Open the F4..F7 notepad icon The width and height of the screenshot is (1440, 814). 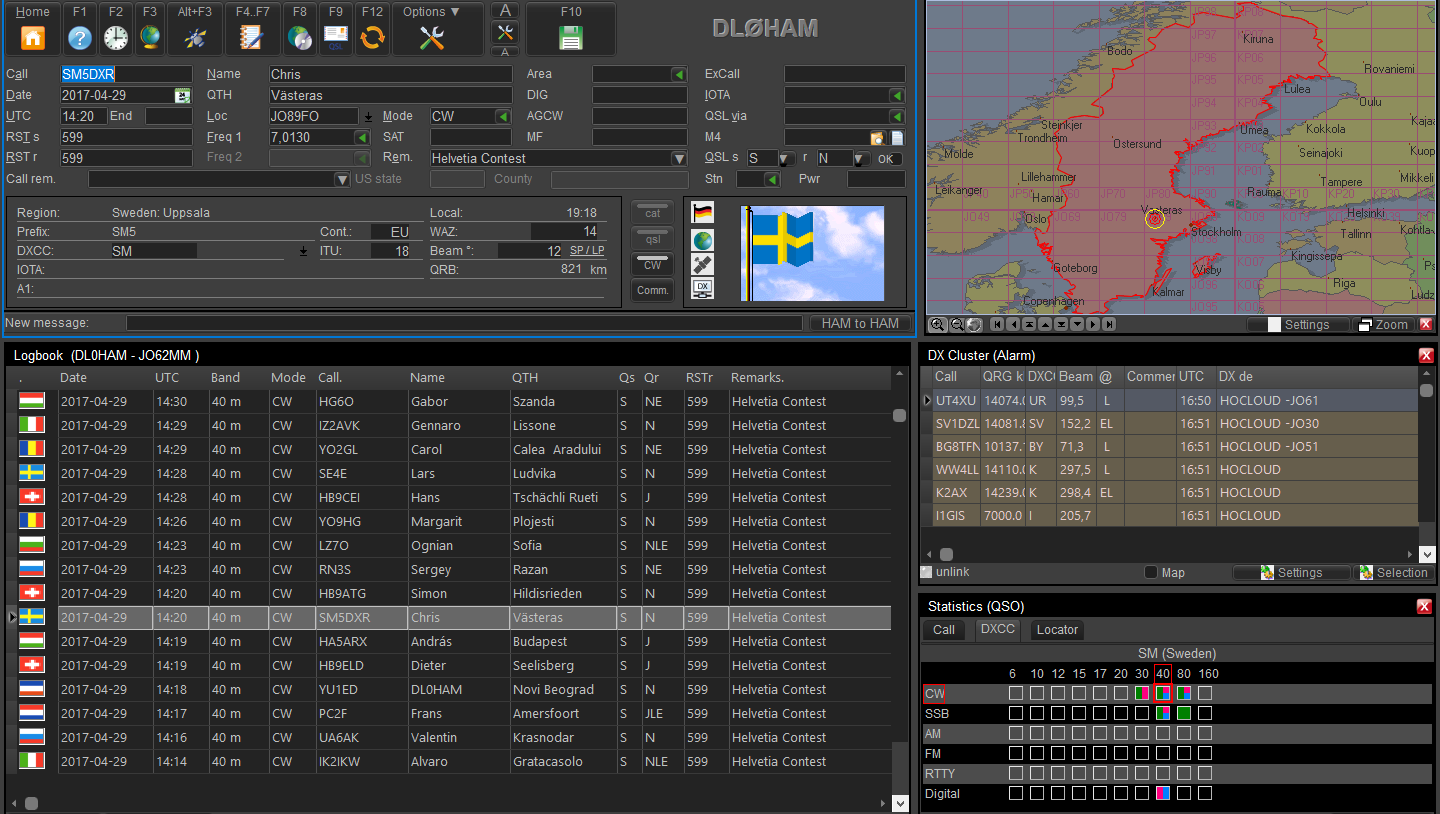pos(252,28)
